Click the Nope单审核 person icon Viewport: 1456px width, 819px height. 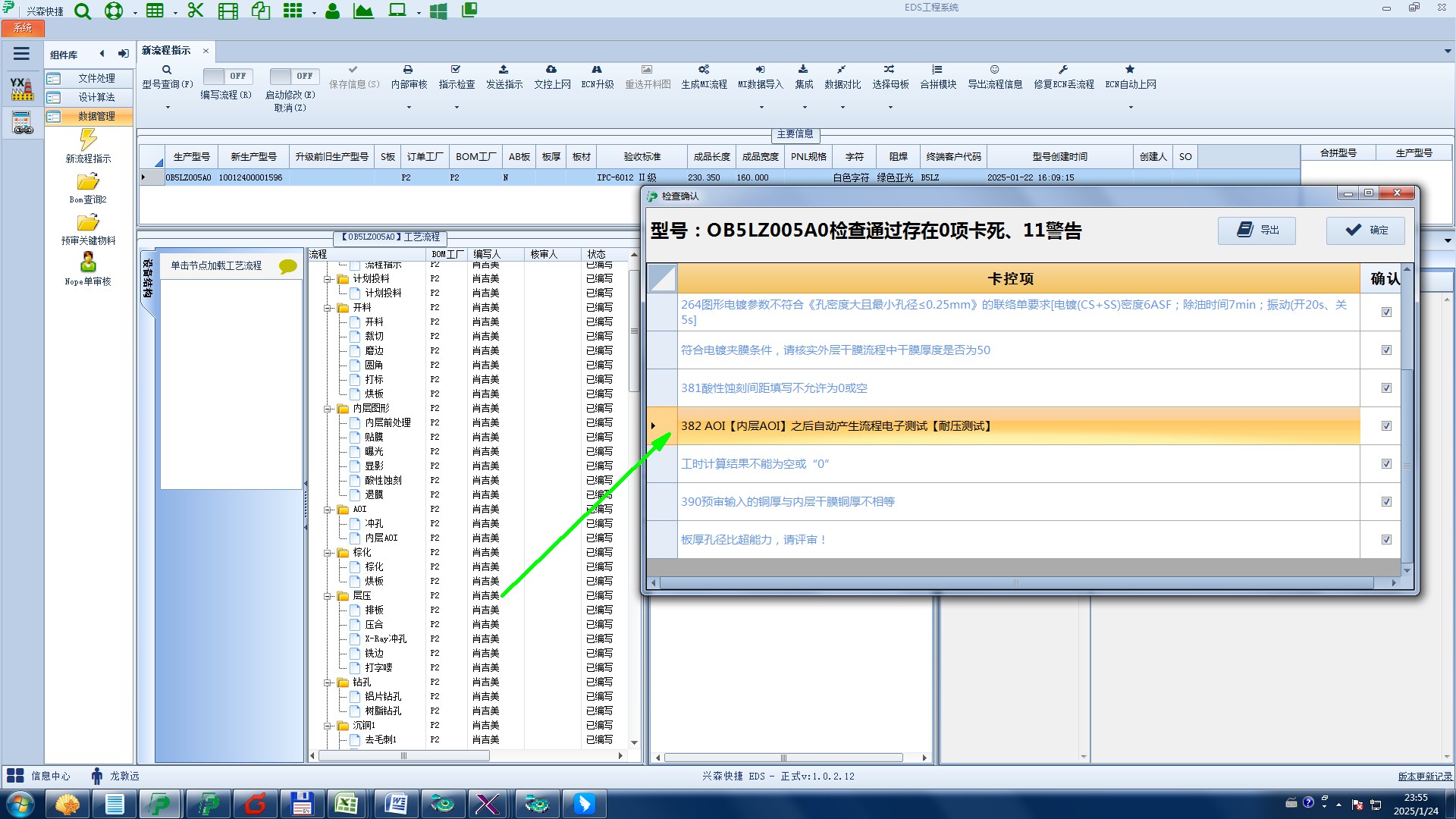(x=88, y=262)
